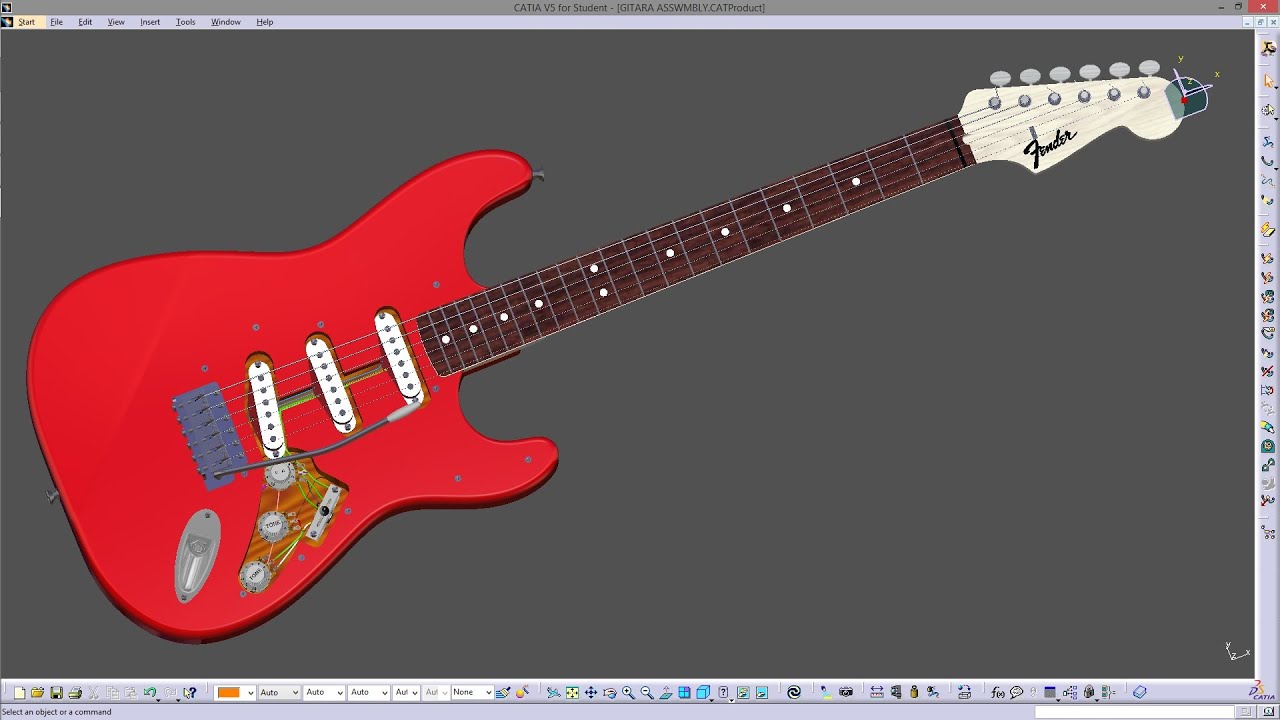Image resolution: width=1280 pixels, height=720 pixels.
Task: Open the third Auto dropdown in graphic properties
Action: pos(369,692)
